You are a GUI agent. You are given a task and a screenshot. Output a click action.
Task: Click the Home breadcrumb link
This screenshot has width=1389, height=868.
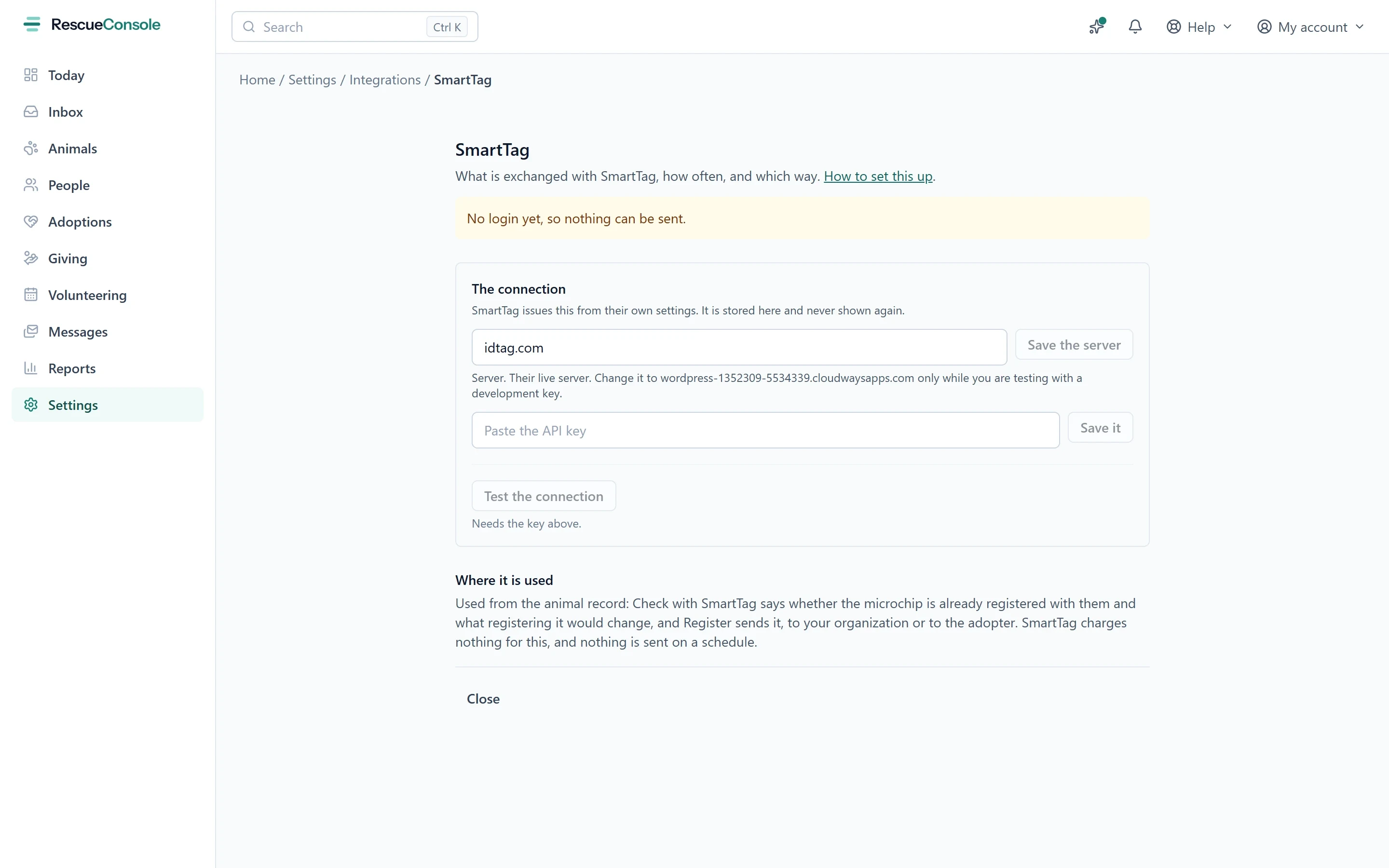click(257, 80)
